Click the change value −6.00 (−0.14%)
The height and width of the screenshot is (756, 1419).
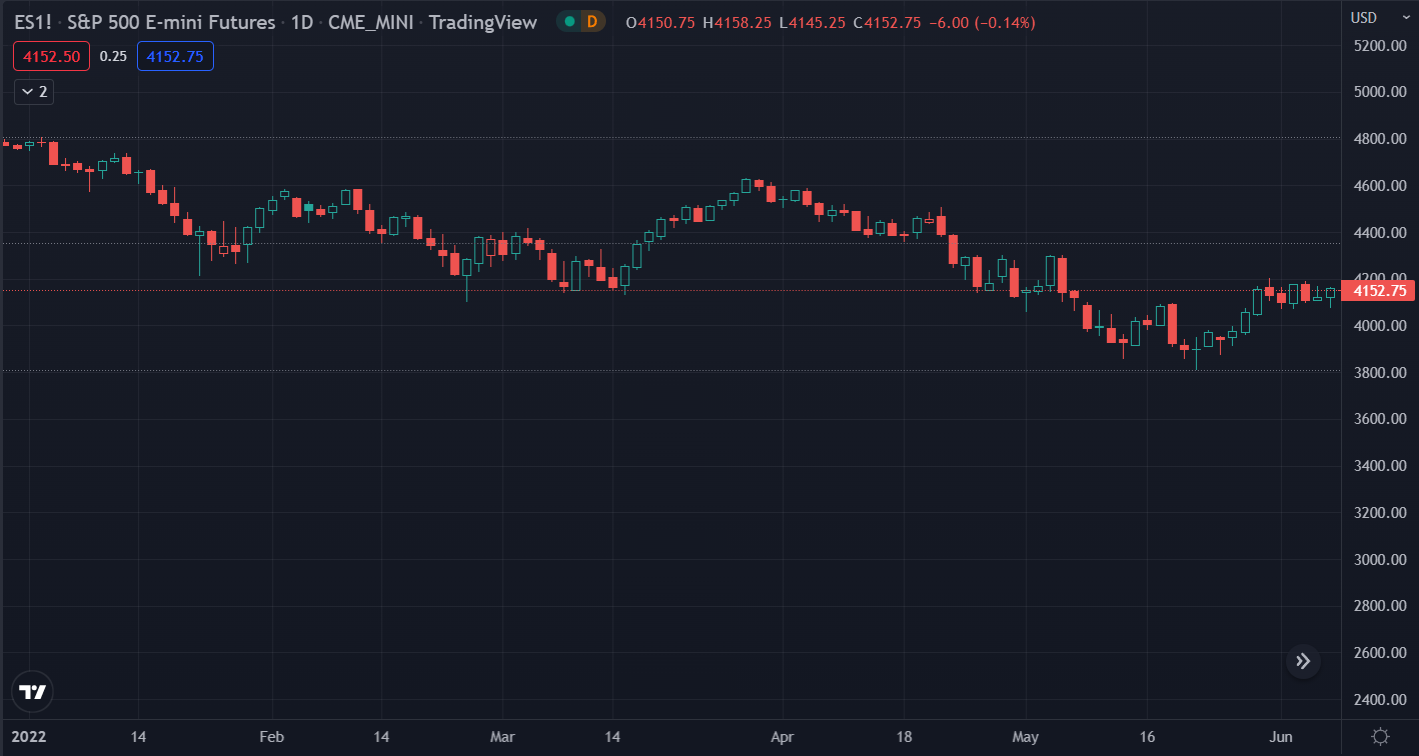click(982, 22)
